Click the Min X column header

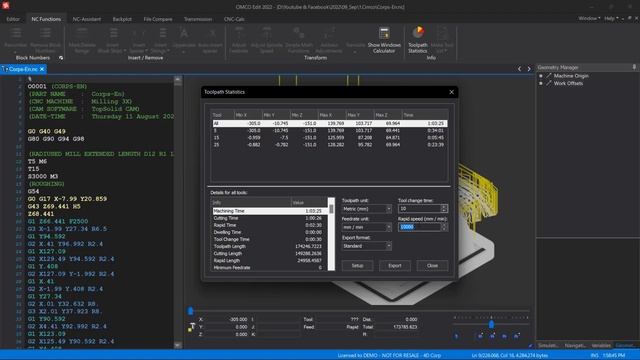[x=248, y=115]
